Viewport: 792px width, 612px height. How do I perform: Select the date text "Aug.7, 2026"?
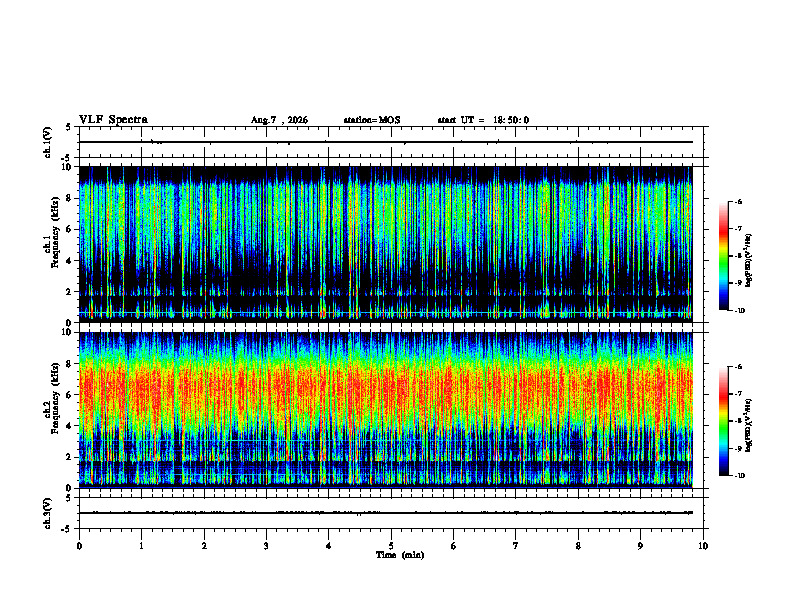[279, 120]
